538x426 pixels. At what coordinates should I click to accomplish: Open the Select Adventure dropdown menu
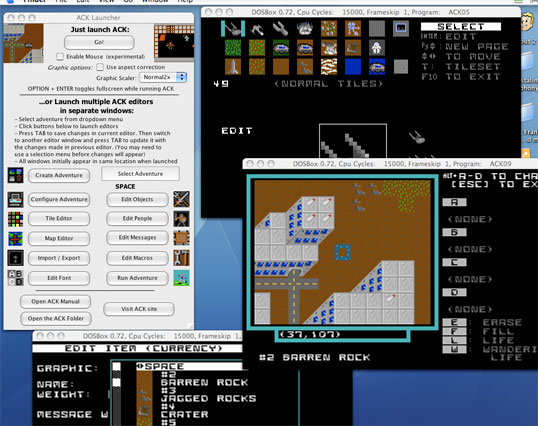[140, 174]
